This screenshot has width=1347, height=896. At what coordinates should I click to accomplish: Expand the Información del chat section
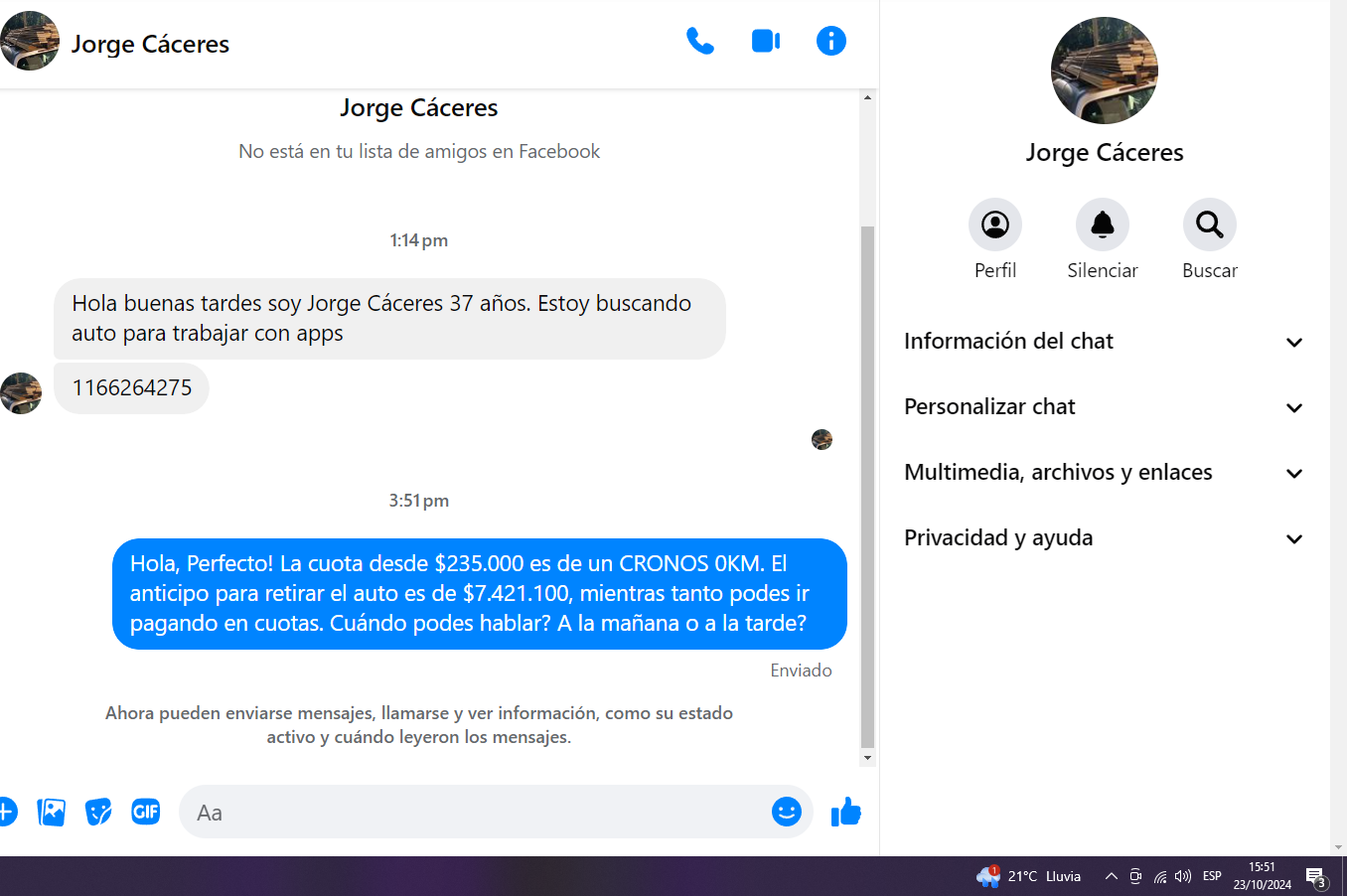click(x=1104, y=342)
